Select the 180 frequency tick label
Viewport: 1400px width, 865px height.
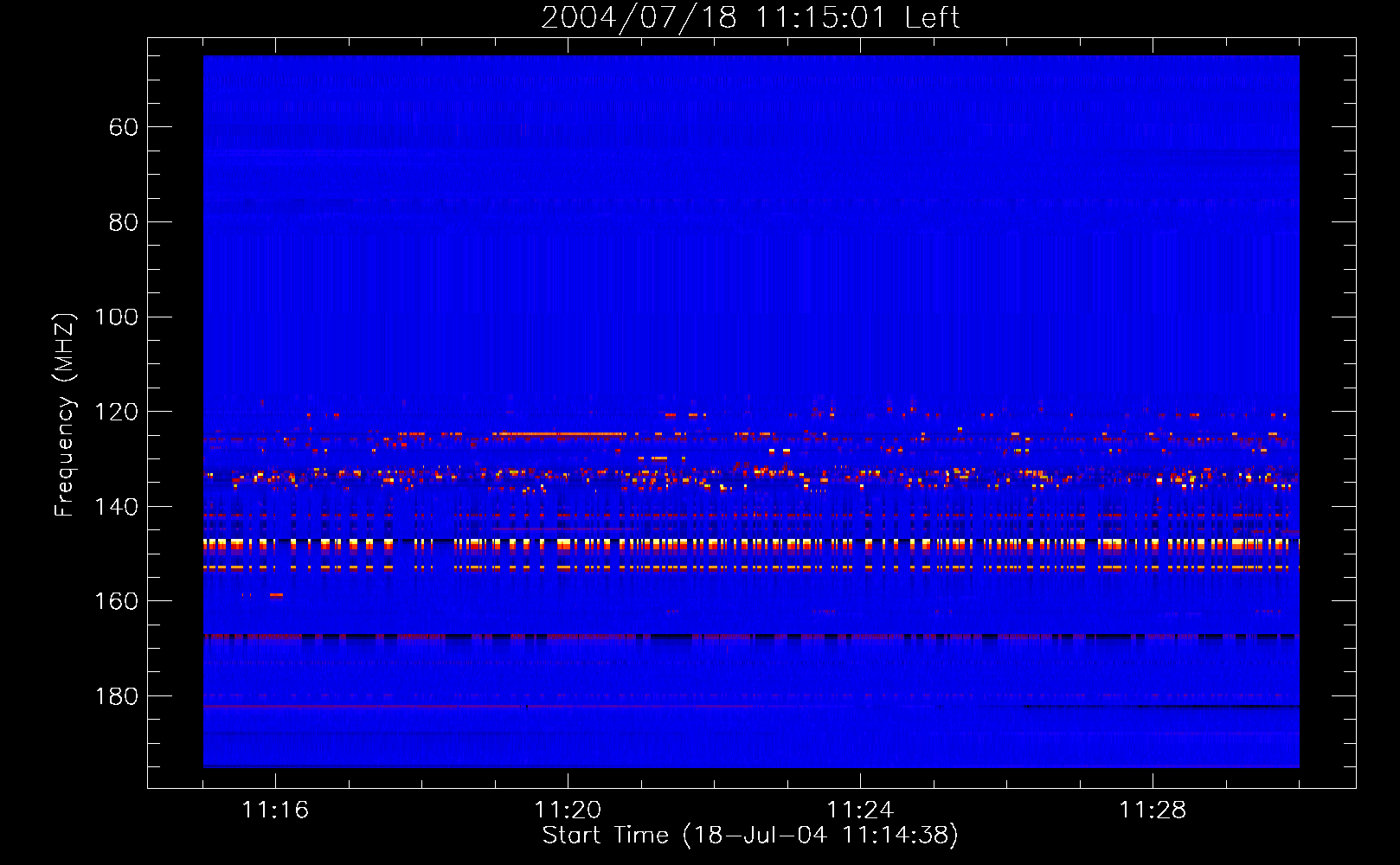(x=116, y=696)
